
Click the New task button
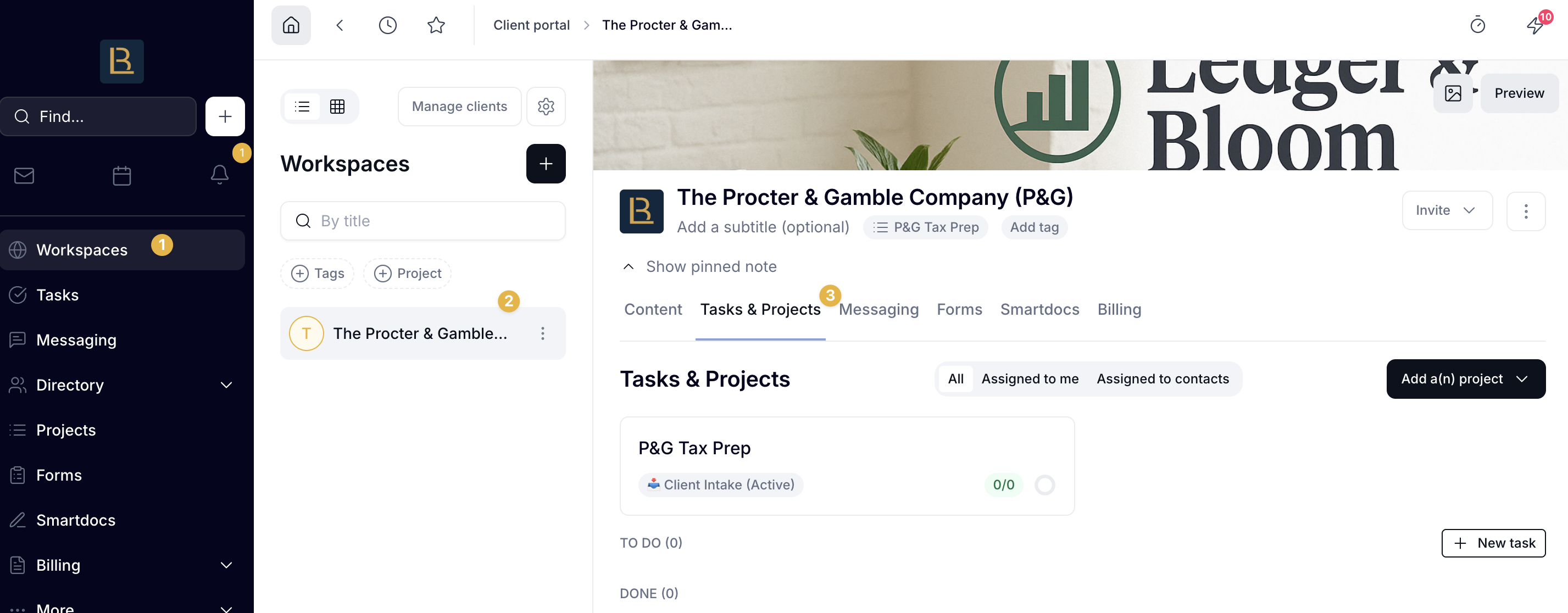click(x=1493, y=542)
